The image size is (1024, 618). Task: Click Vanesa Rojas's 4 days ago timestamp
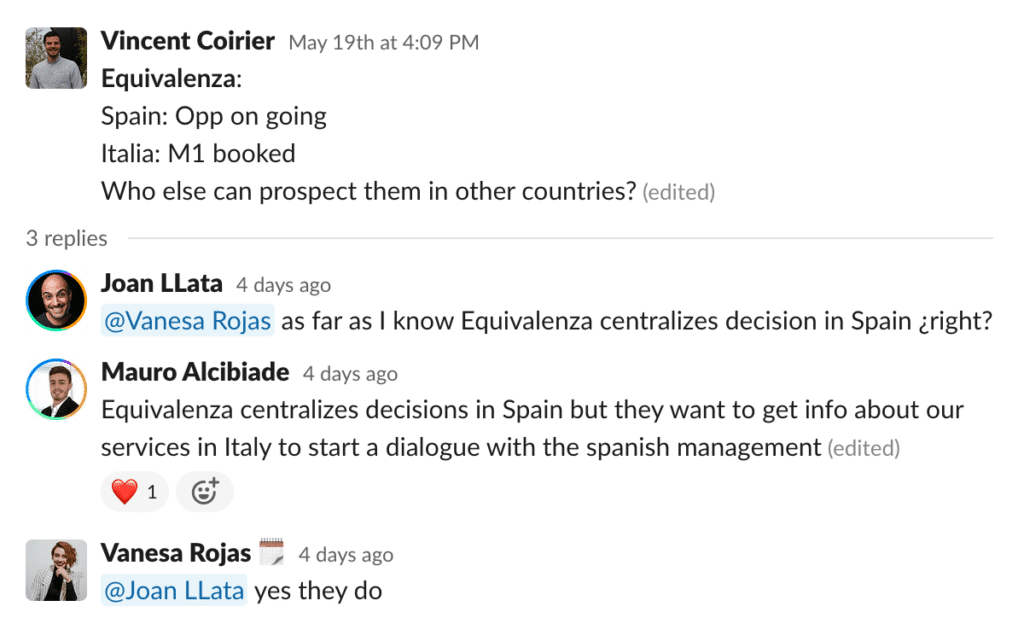click(346, 555)
